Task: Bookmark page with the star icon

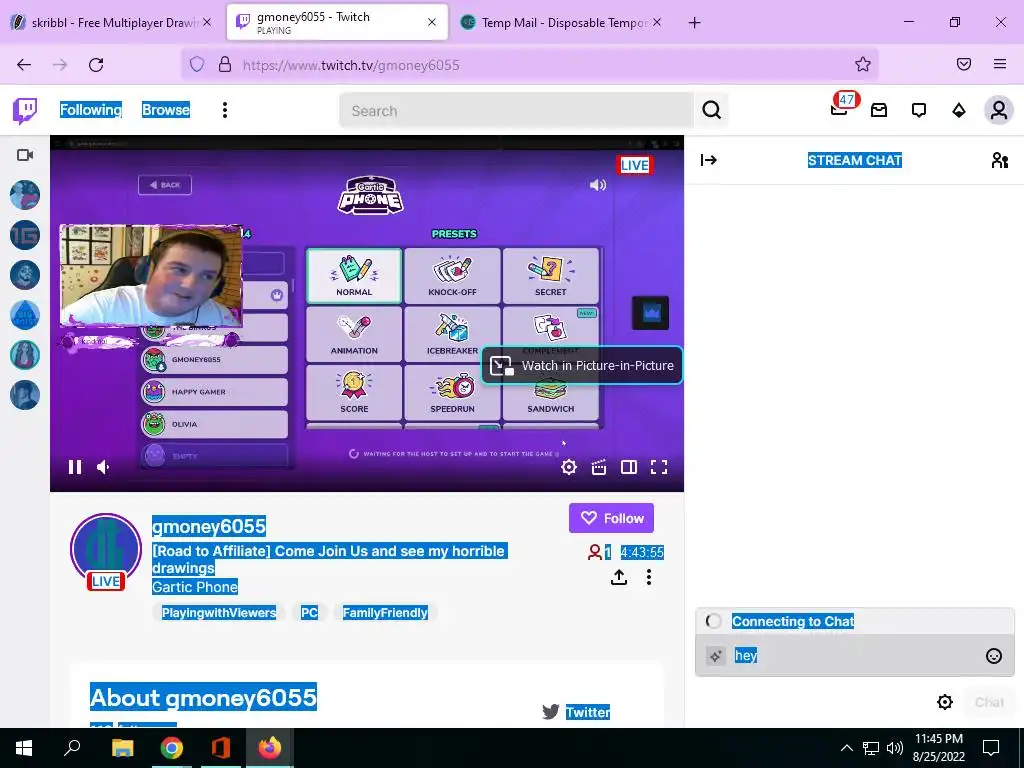Action: click(863, 64)
